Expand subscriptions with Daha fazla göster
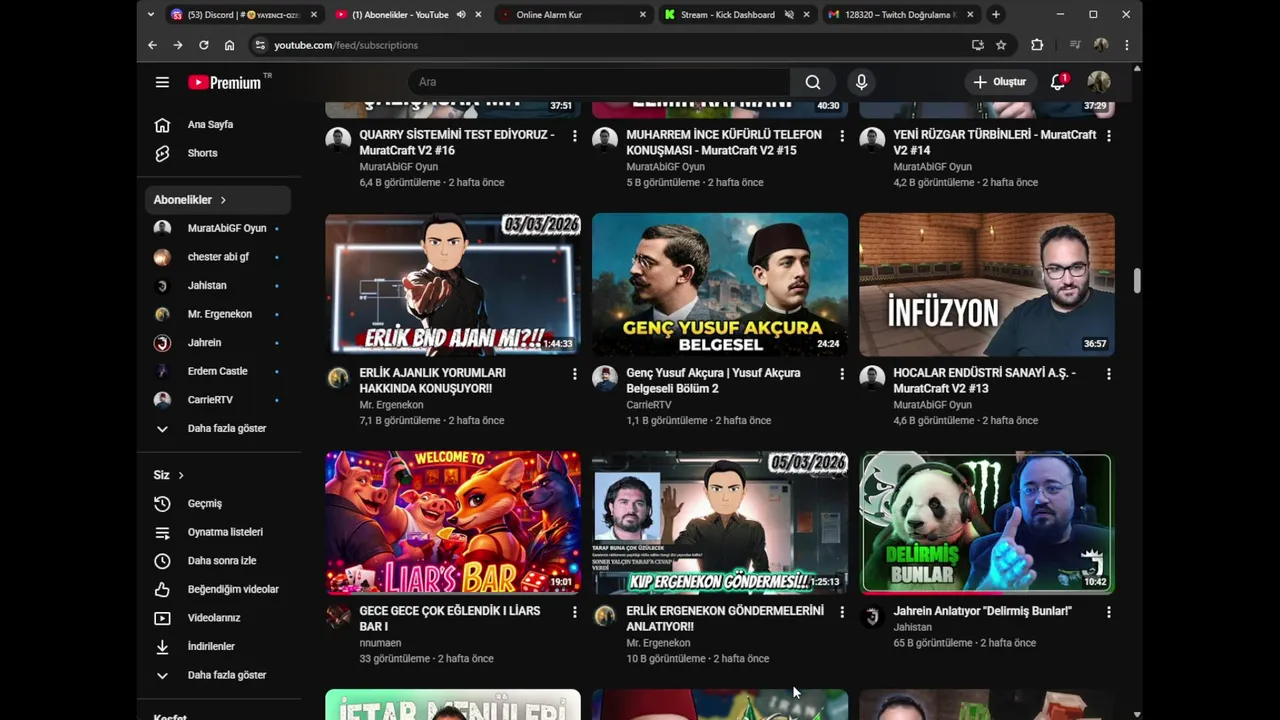The image size is (1280, 720). [219, 428]
